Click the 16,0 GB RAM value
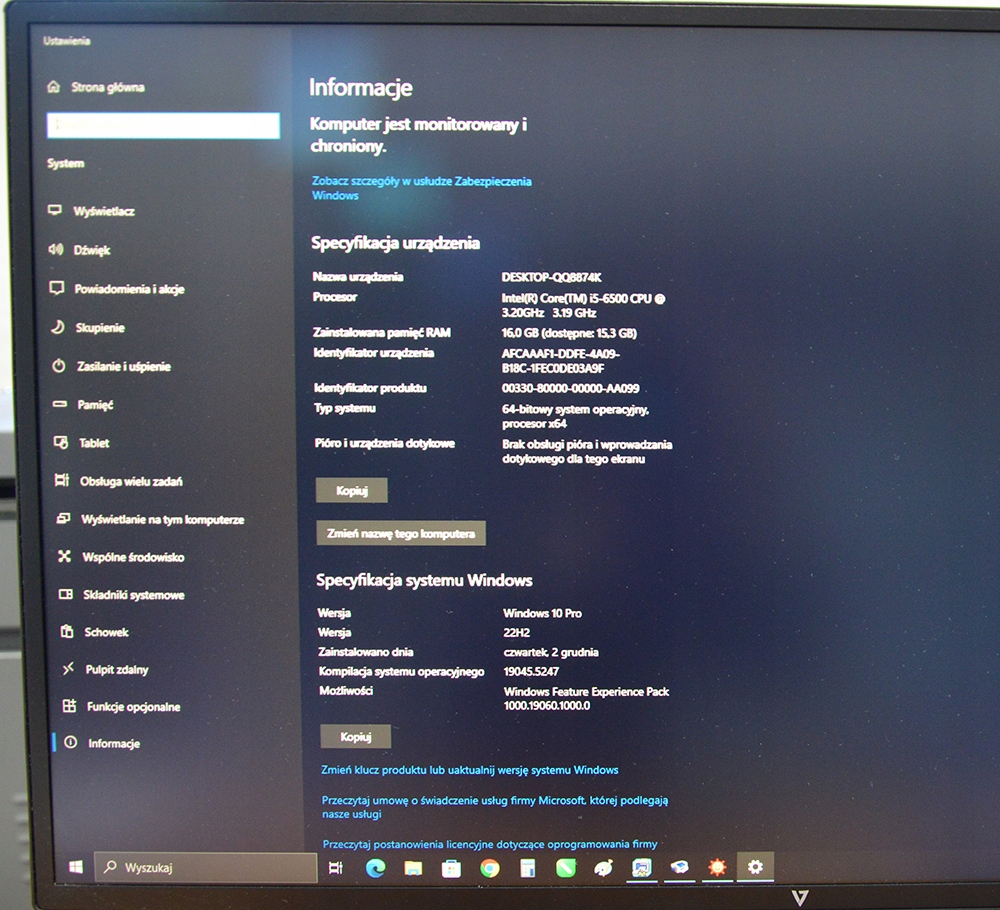Screen dimensions: 1000x910 tap(569, 333)
